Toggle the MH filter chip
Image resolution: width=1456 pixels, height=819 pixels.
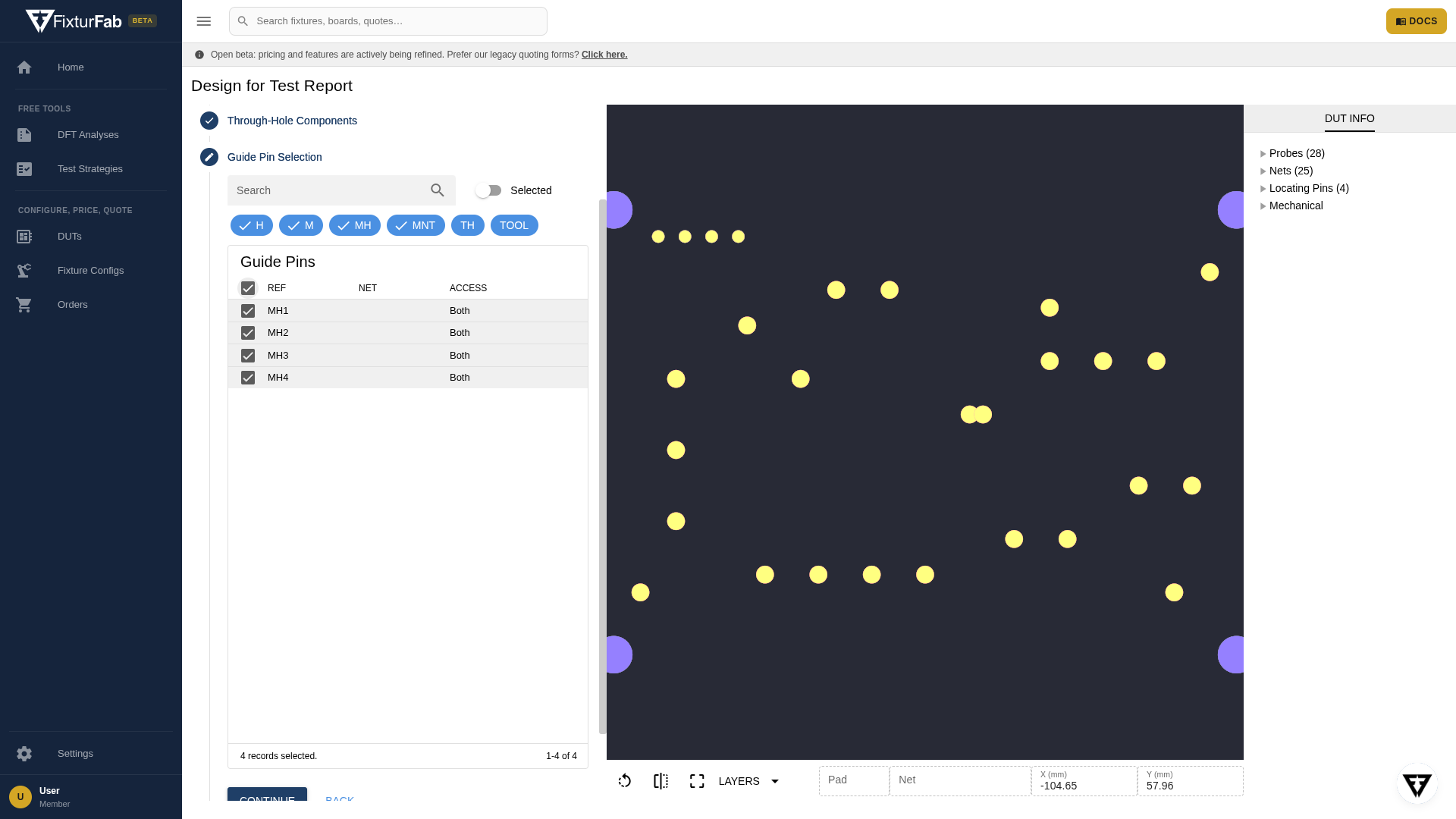(355, 225)
